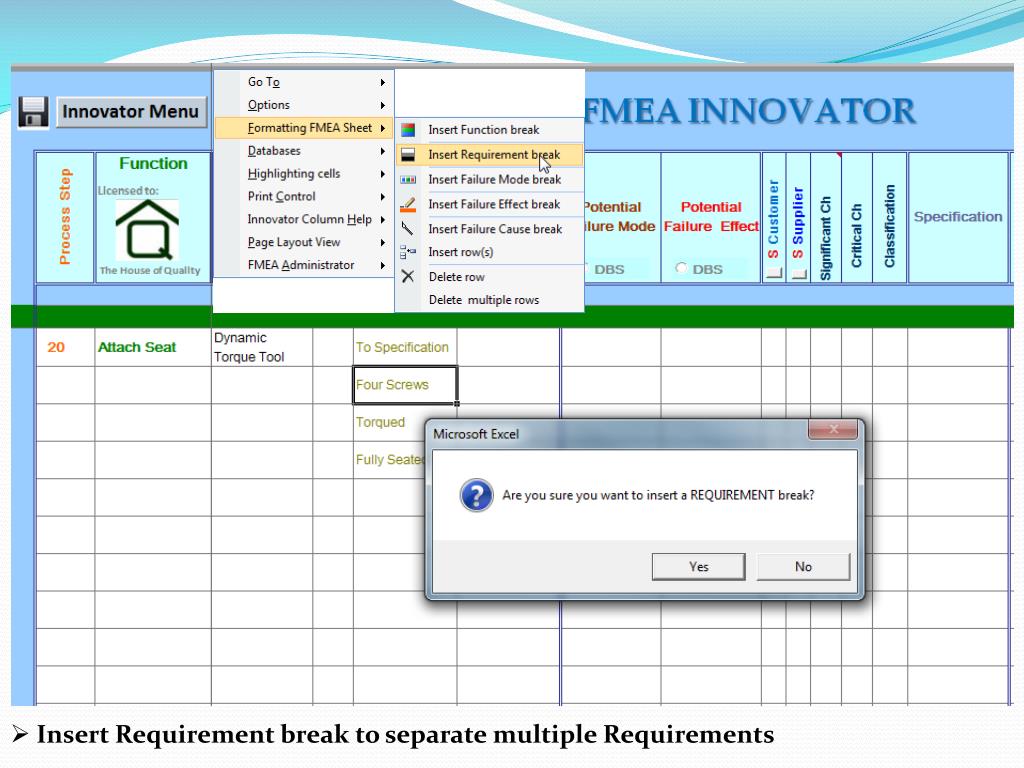
Task: Click the question mark dialog icon
Action: (477, 494)
